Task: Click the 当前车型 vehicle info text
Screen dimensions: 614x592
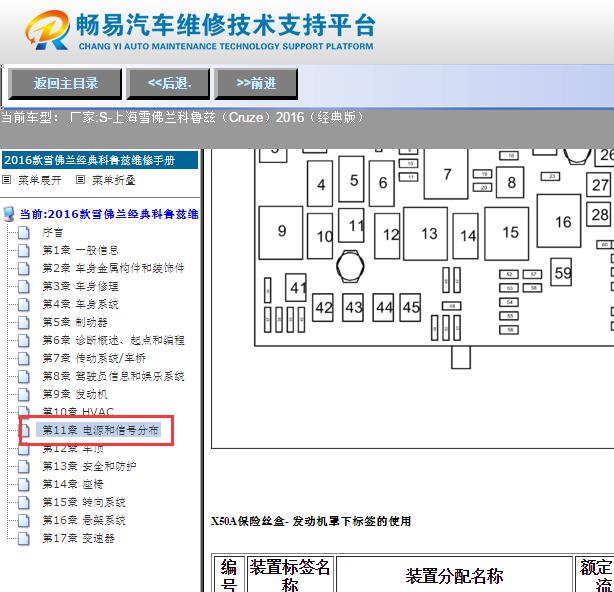Action: pyautogui.click(x=182, y=117)
